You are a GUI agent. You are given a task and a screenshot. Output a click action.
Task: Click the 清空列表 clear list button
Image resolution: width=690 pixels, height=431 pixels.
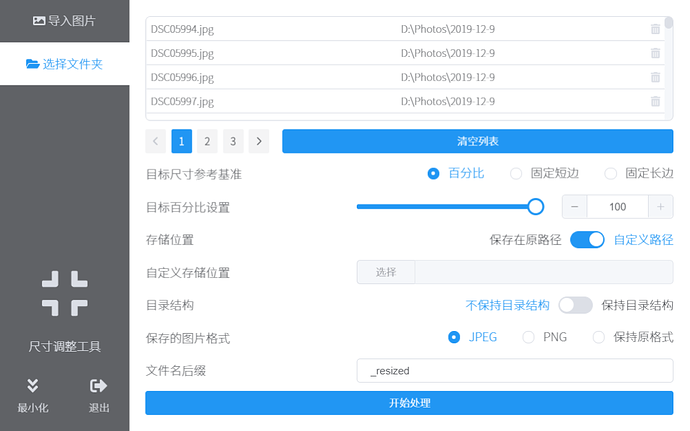(x=477, y=141)
